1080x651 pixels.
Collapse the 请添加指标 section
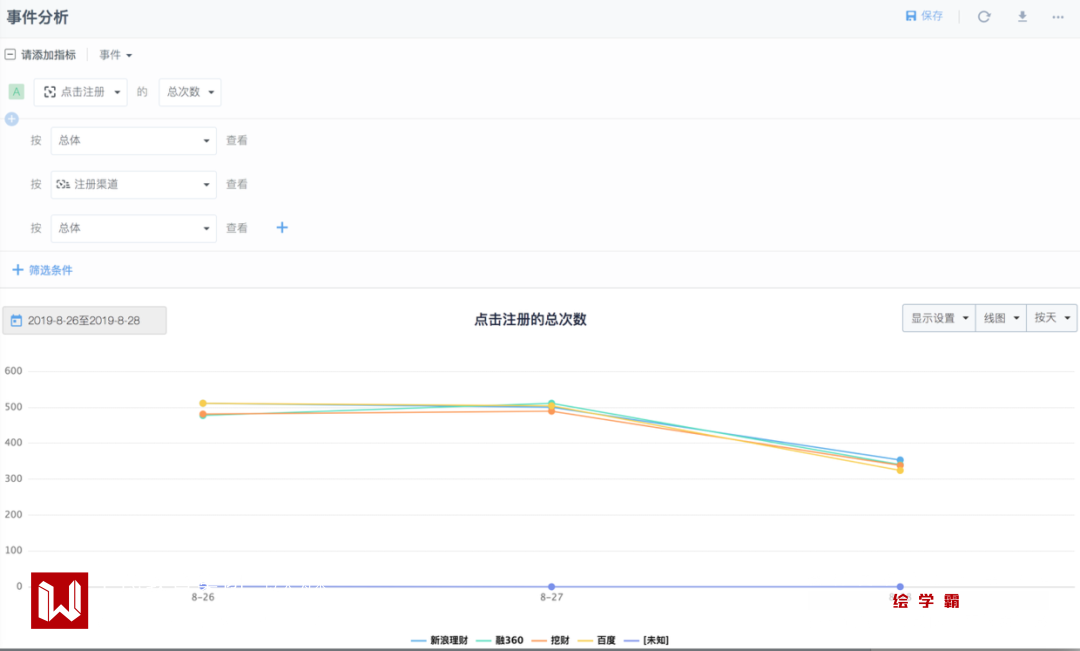[x=10, y=54]
